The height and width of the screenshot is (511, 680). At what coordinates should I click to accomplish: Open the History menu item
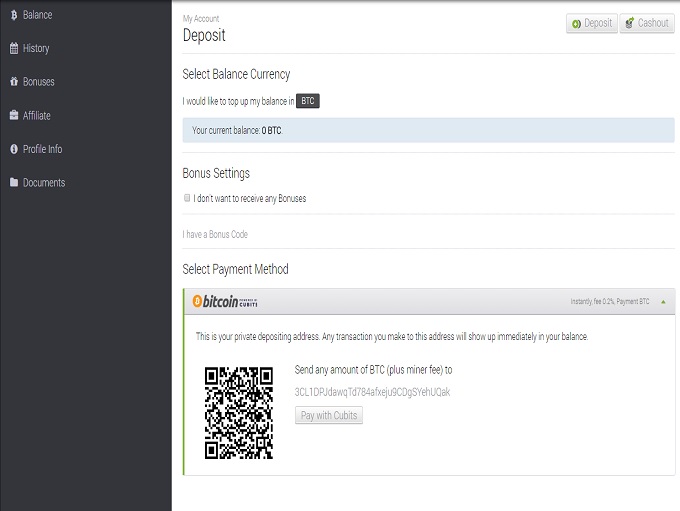click(36, 48)
